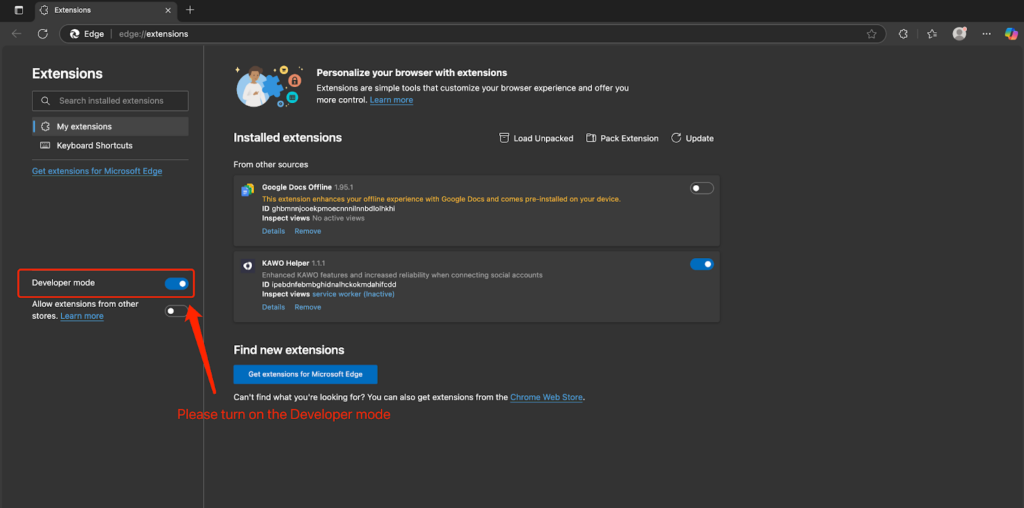Click the blue Get extensions for Microsoft Edge button
The width and height of the screenshot is (1024, 508).
[305, 374]
